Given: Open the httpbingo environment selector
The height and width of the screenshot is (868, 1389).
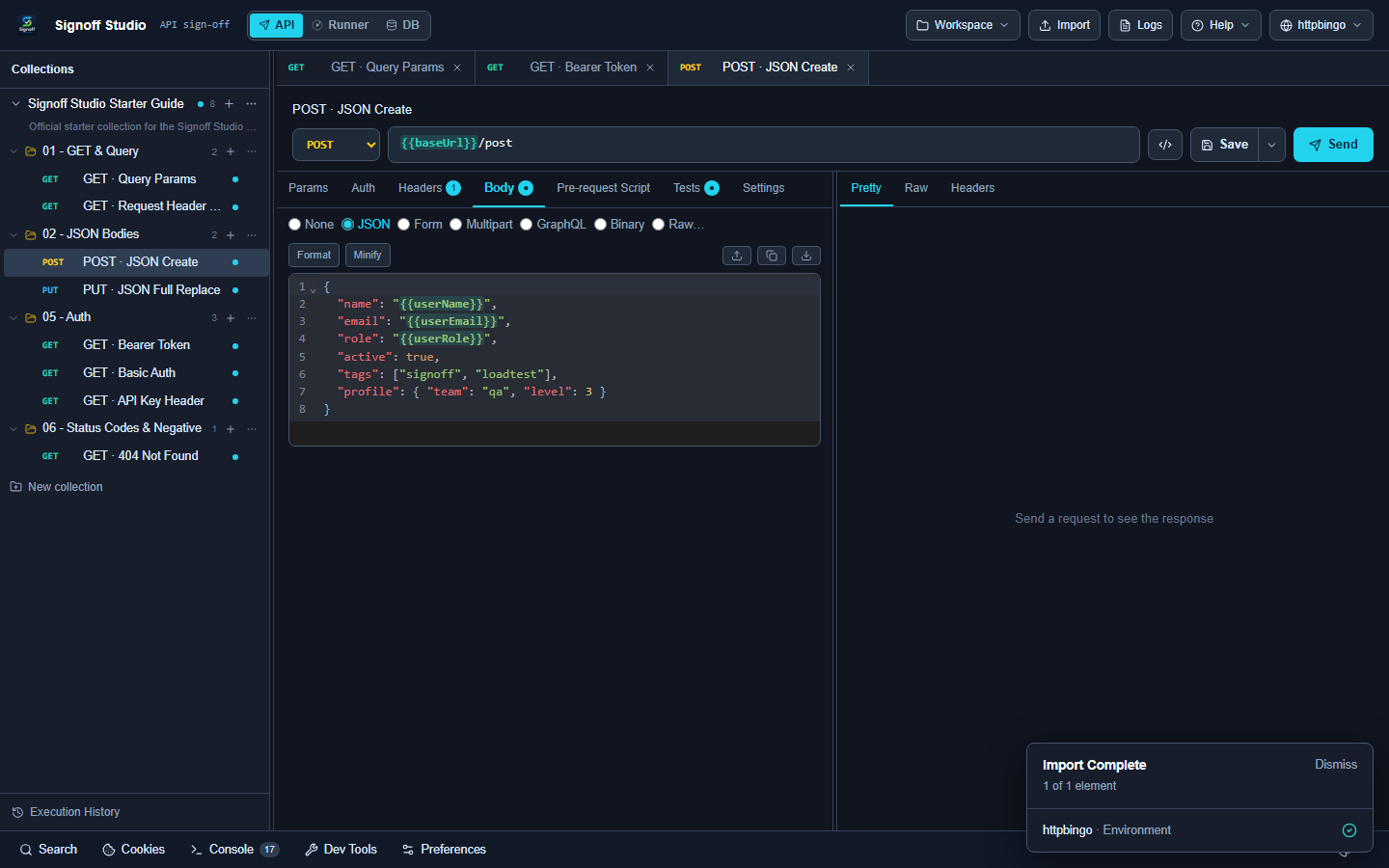Looking at the screenshot, I should click(1321, 25).
